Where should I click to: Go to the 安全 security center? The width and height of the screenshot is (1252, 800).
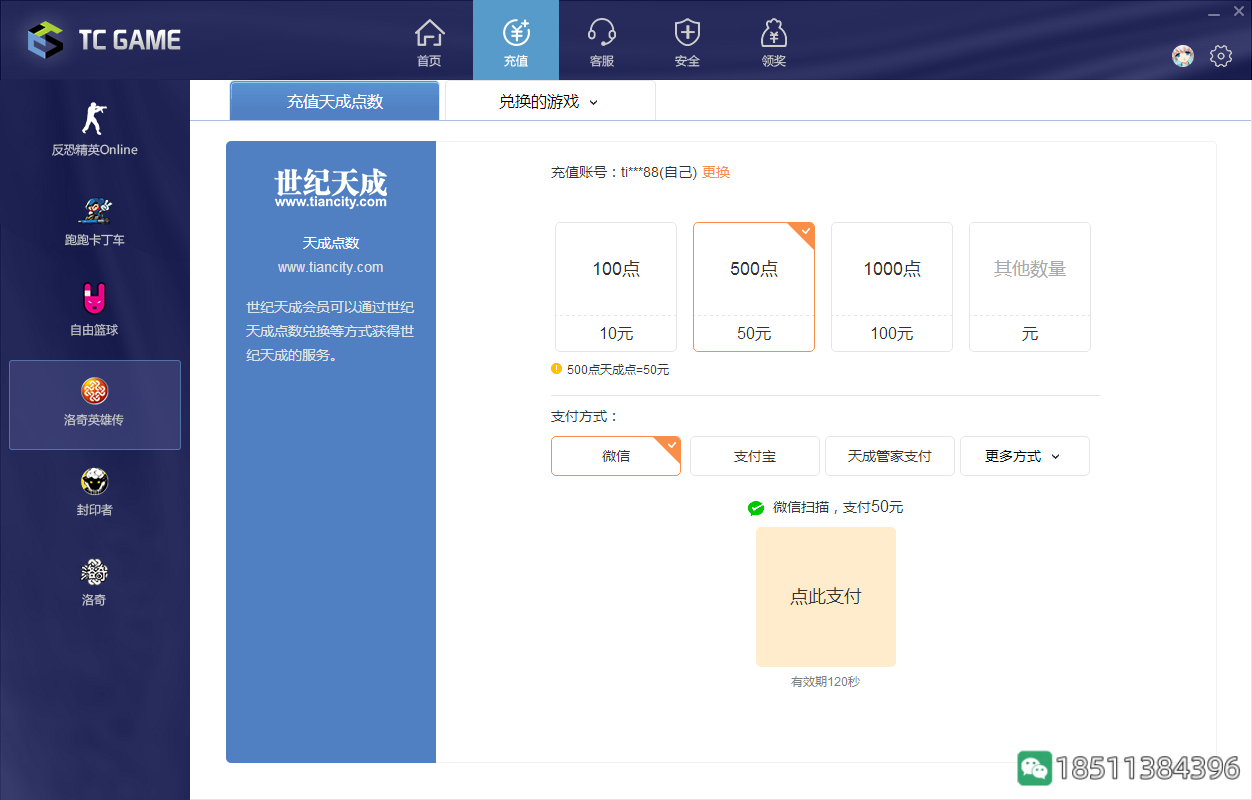pyautogui.click(x=686, y=40)
